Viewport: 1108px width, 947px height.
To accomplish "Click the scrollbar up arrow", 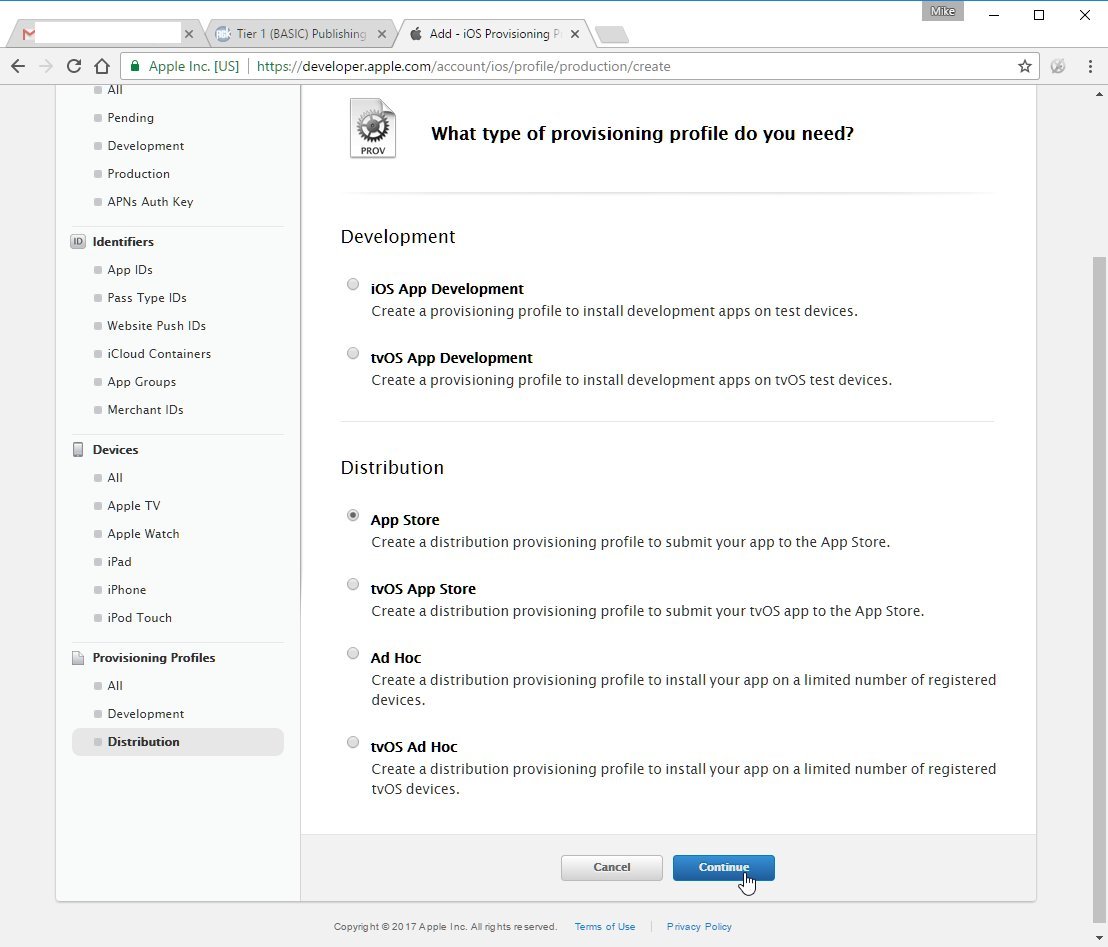I will pos(1099,93).
